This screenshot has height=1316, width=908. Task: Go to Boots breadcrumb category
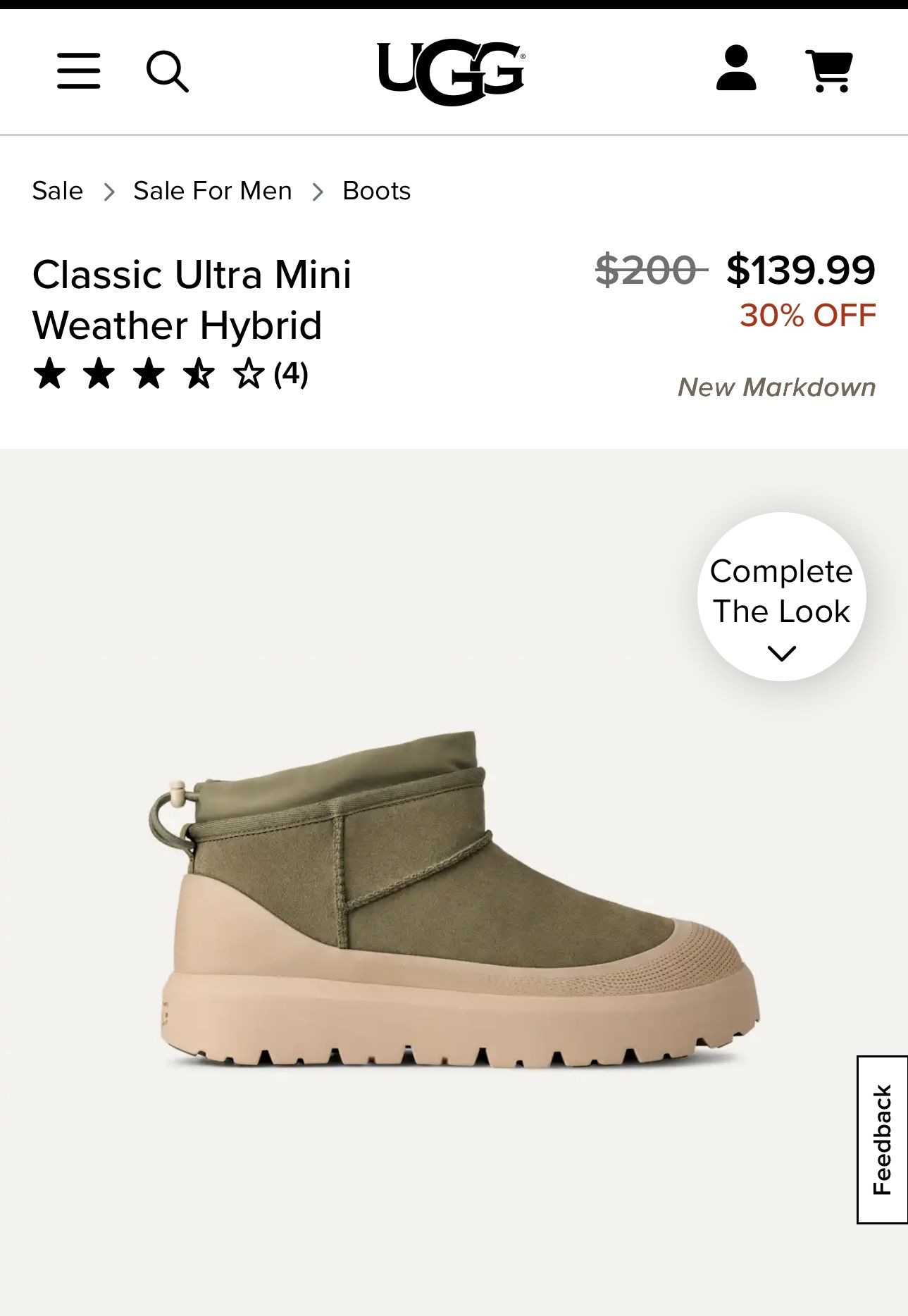pyautogui.click(x=376, y=191)
